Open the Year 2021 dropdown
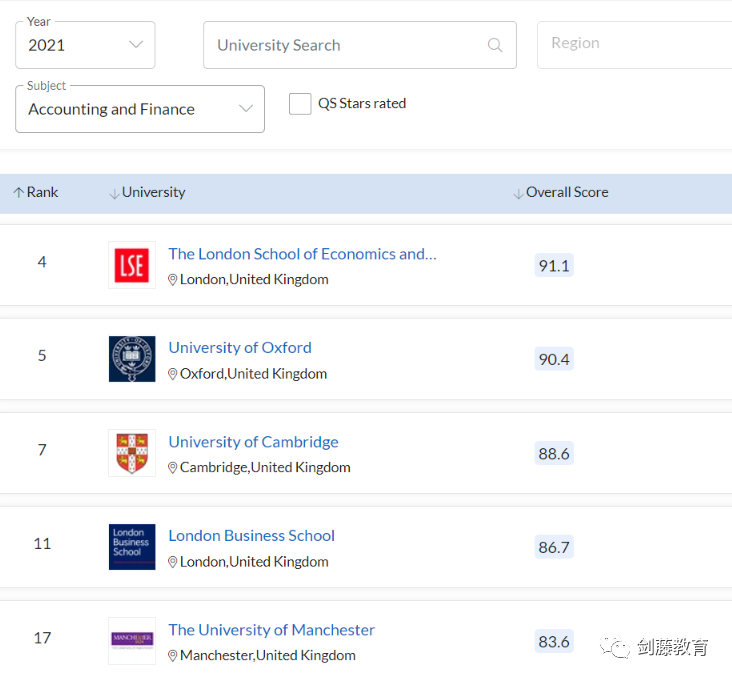732x680 pixels. point(85,45)
